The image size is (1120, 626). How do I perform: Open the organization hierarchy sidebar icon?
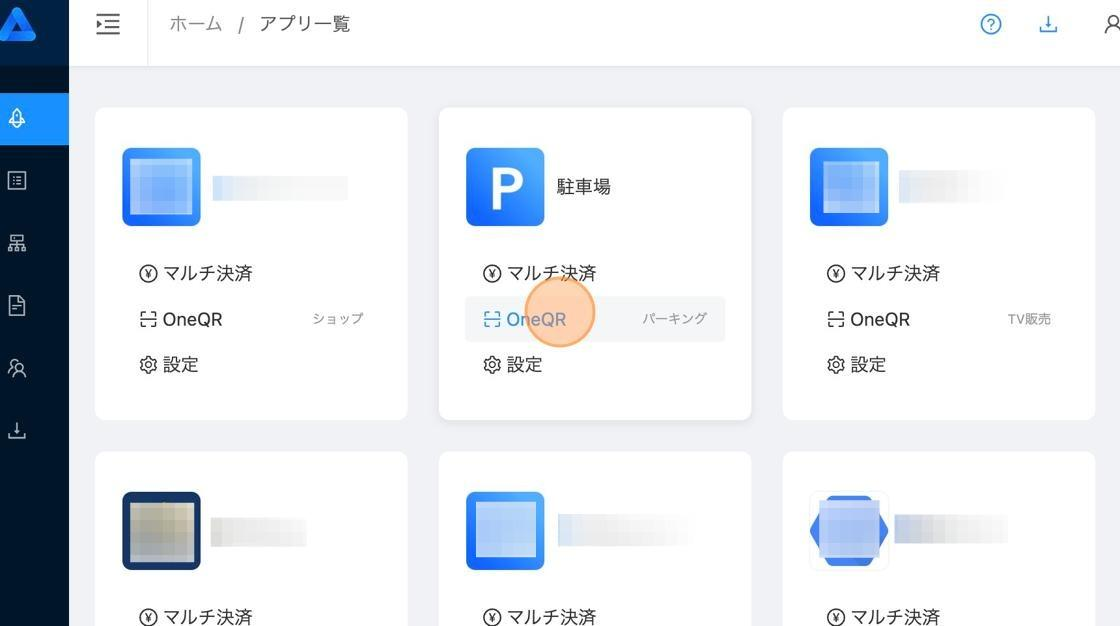point(17,244)
